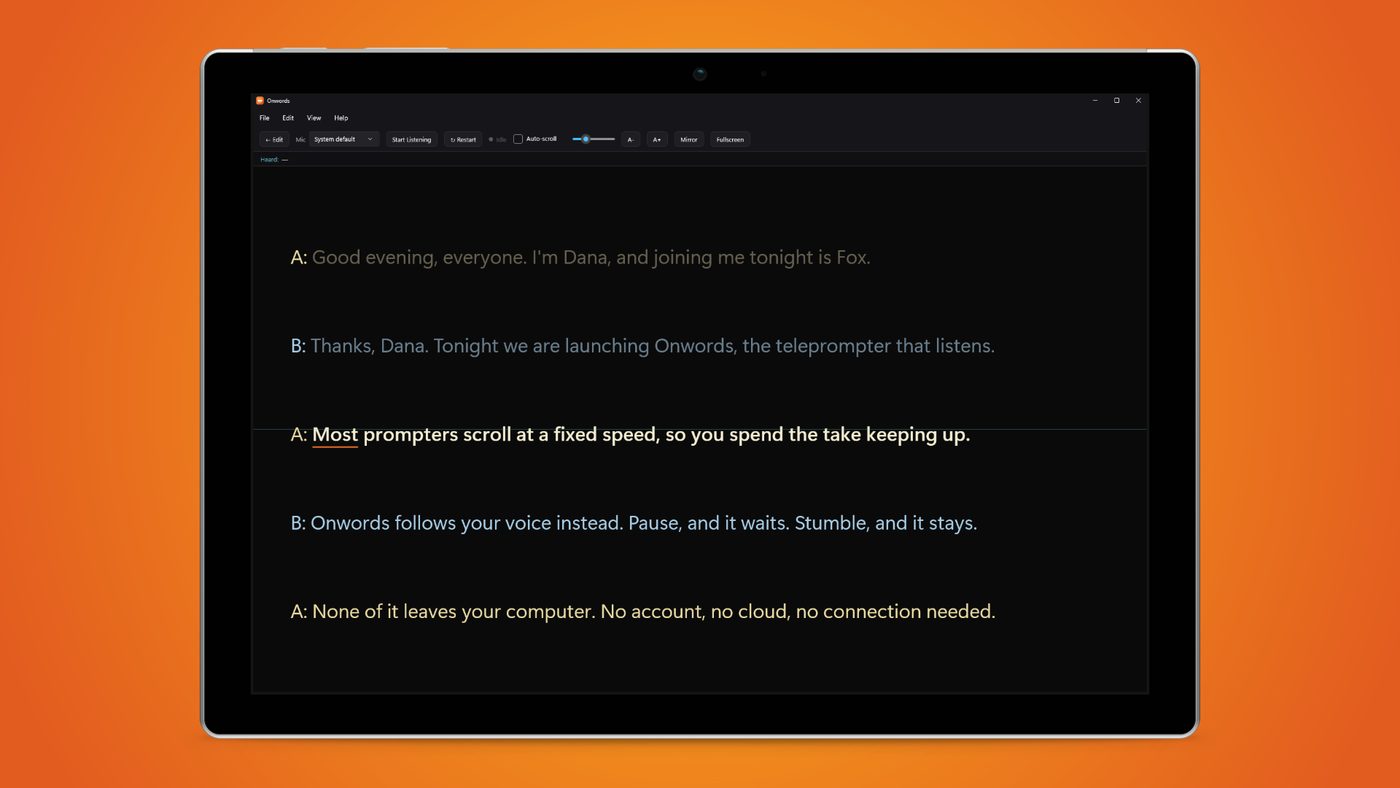
Task: Open the View menu
Action: click(x=314, y=118)
